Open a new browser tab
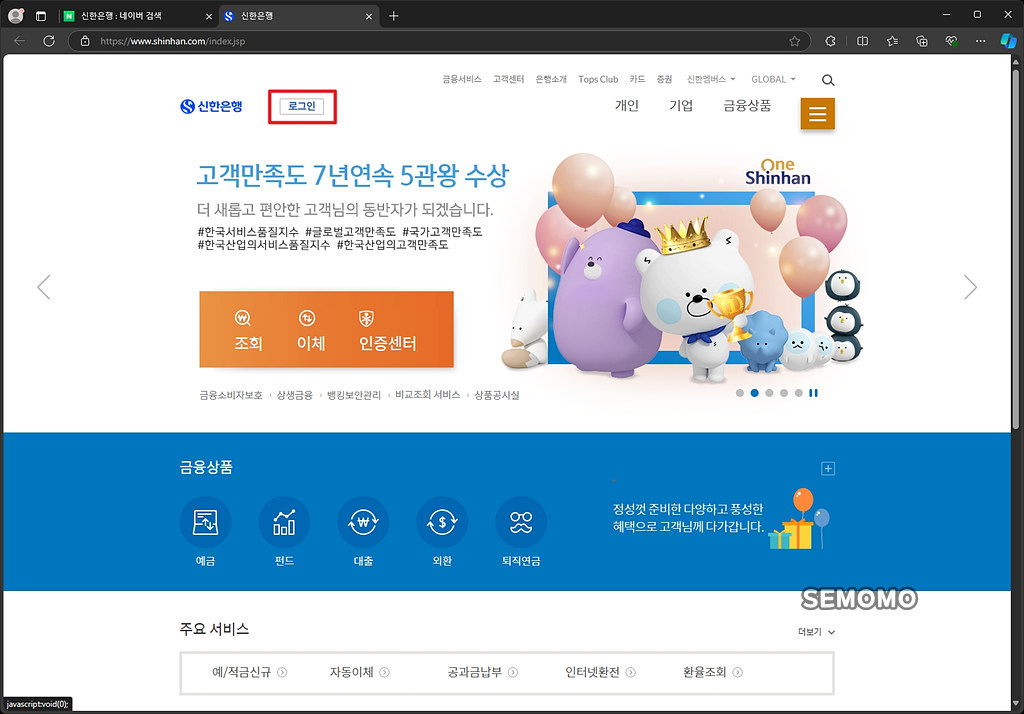 394,16
